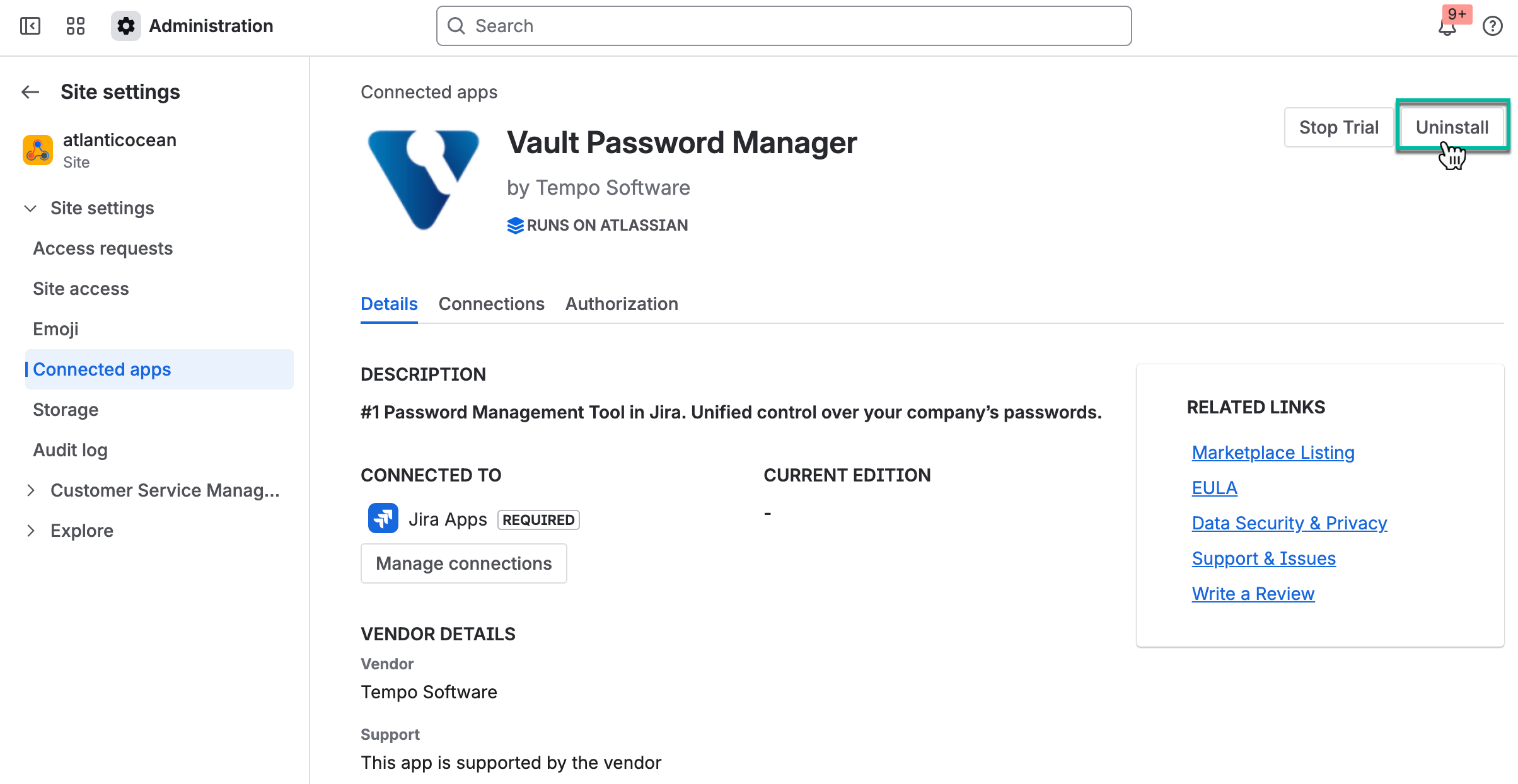1518x784 pixels.
Task: Click the Stop Trial button
Action: (1338, 127)
